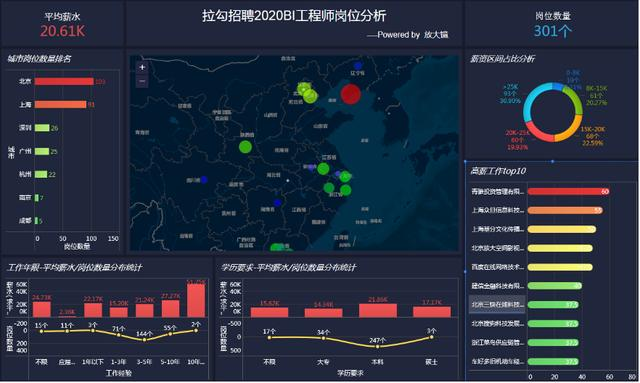This screenshot has height=383, width=640.
Task: Click the 城市岗位数量排名 panel title
Action: click(x=39, y=58)
